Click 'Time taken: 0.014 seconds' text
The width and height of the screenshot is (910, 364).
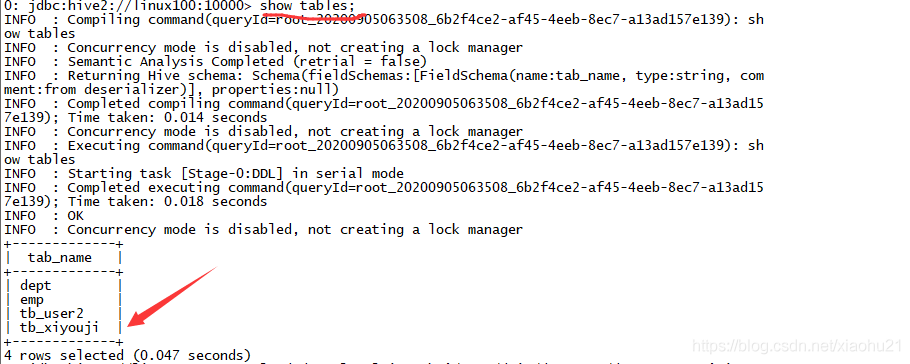168,117
